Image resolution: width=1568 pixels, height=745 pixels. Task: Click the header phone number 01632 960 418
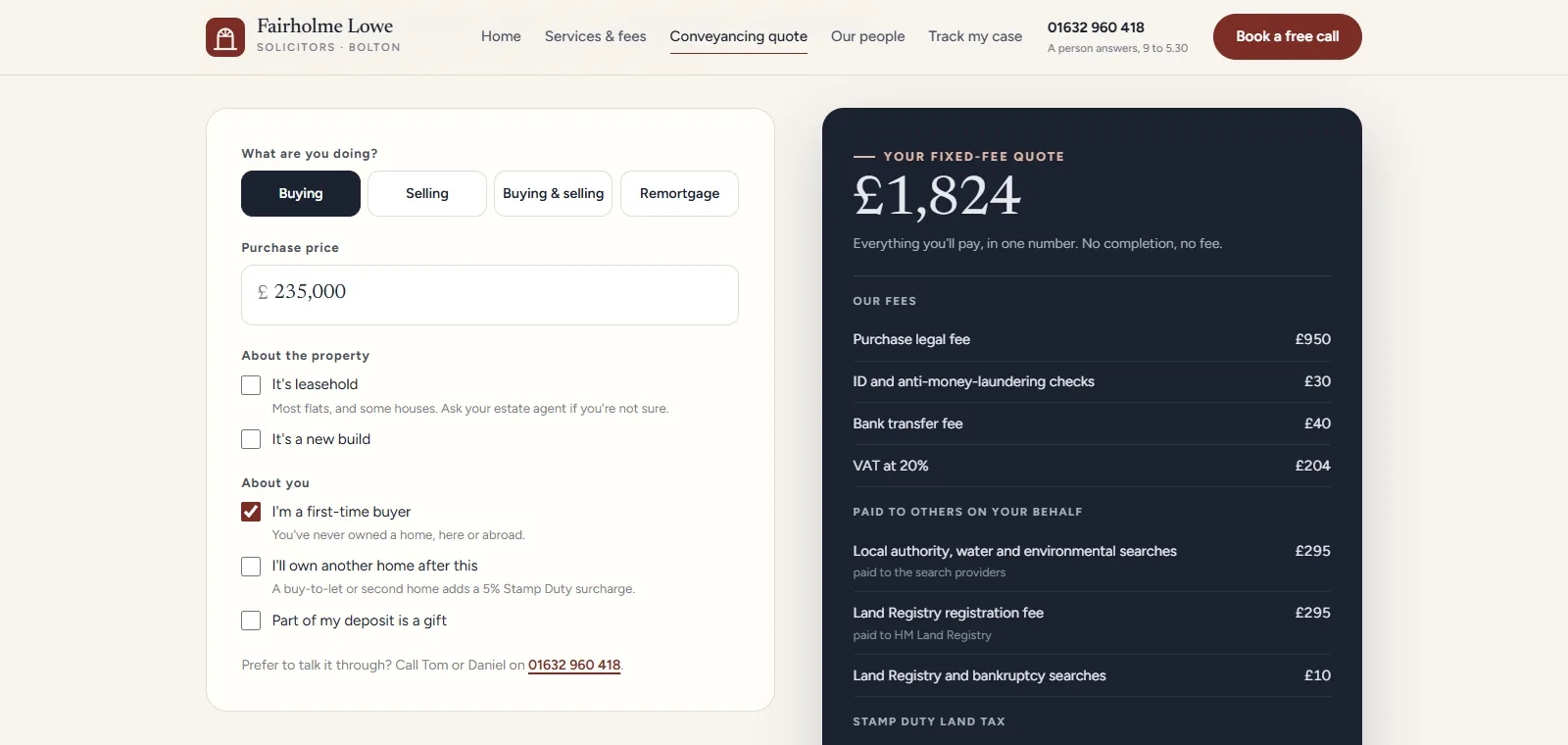pyautogui.click(x=1096, y=27)
